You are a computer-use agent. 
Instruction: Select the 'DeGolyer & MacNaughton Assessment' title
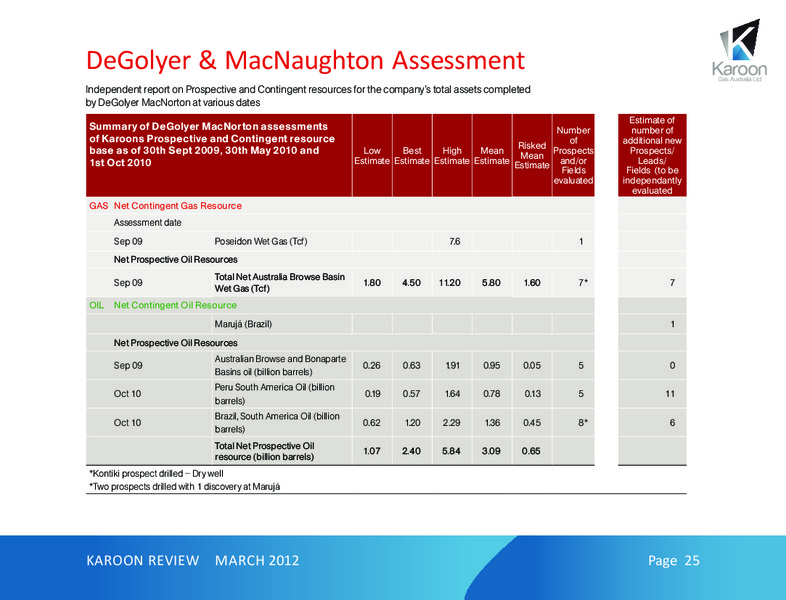pyautogui.click(x=305, y=60)
